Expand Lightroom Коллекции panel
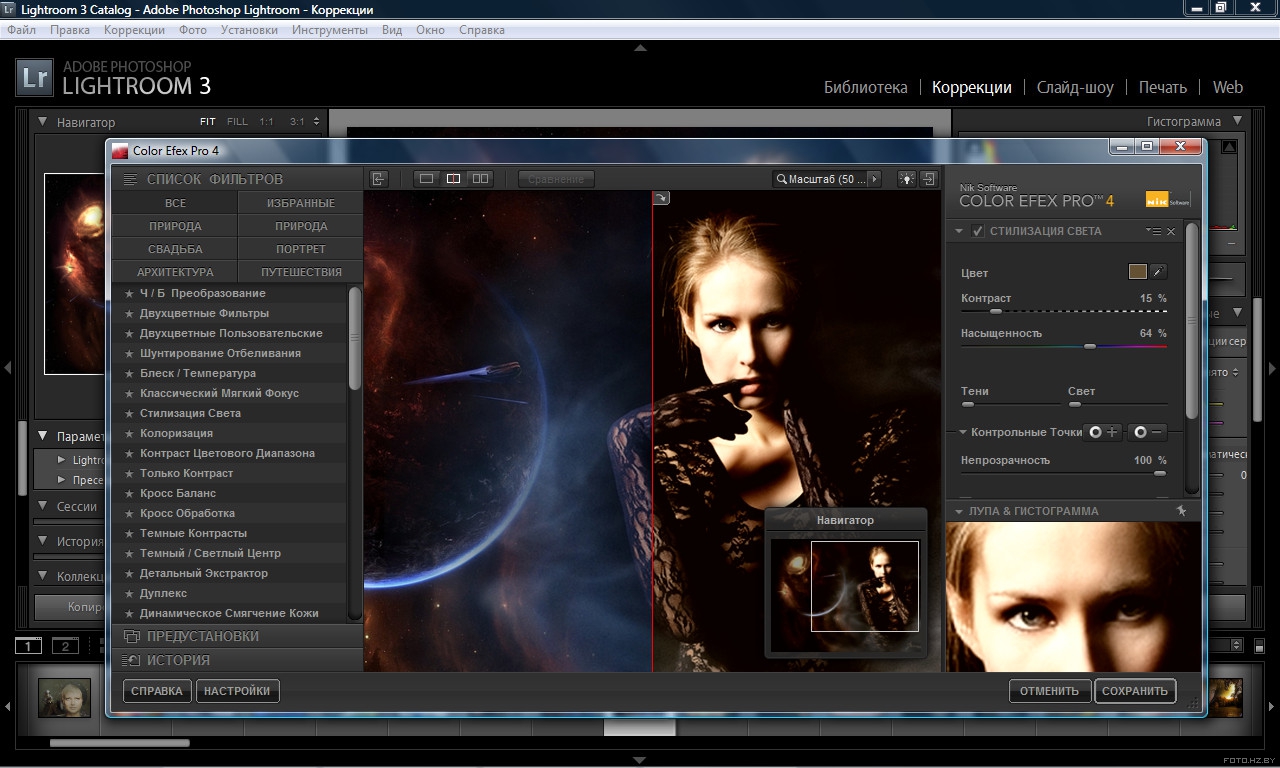 43,576
